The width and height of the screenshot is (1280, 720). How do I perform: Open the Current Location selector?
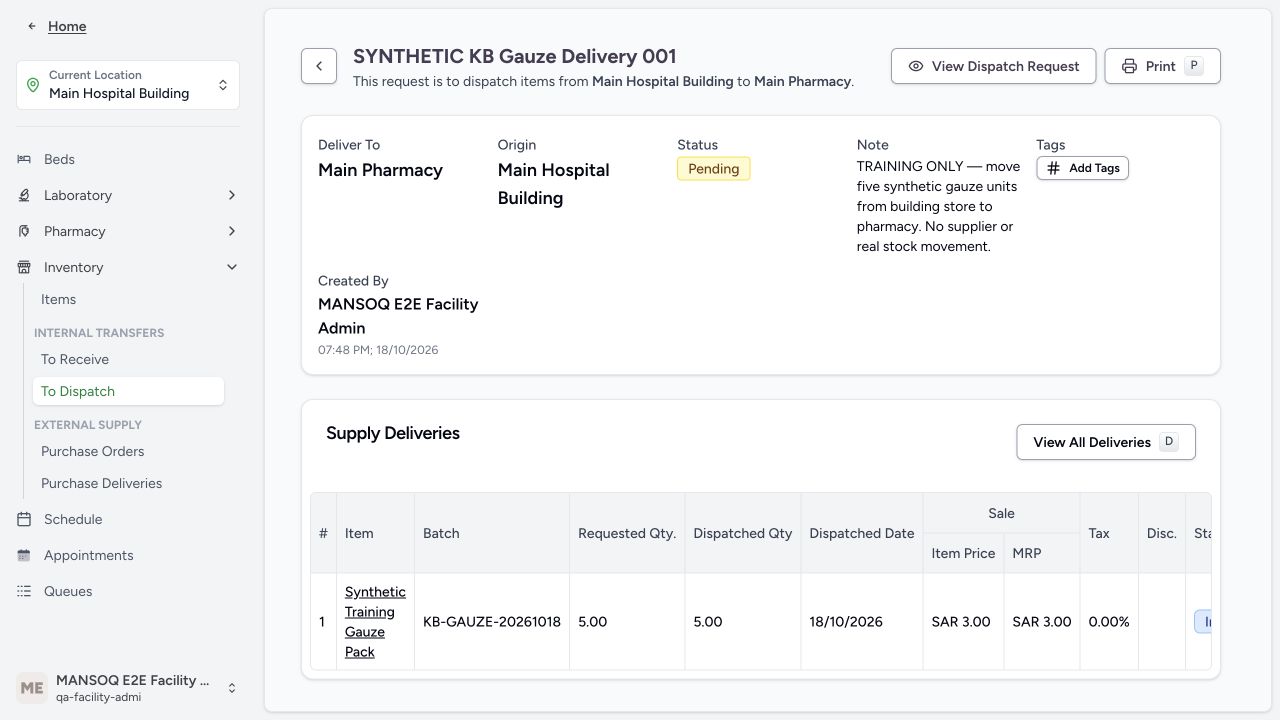[x=128, y=85]
